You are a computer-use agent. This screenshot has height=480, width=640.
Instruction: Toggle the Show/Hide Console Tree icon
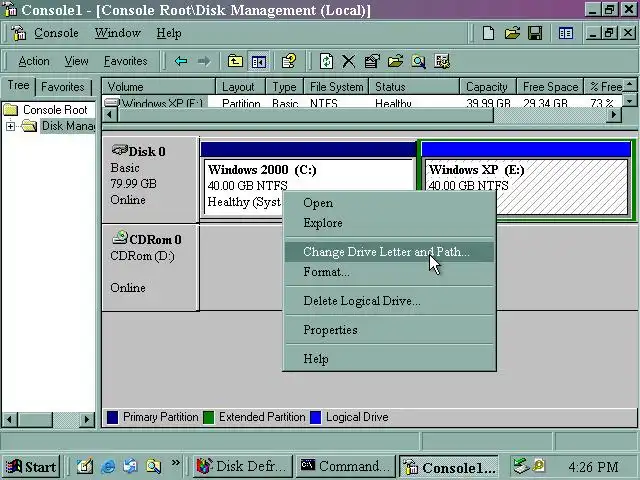tap(258, 62)
